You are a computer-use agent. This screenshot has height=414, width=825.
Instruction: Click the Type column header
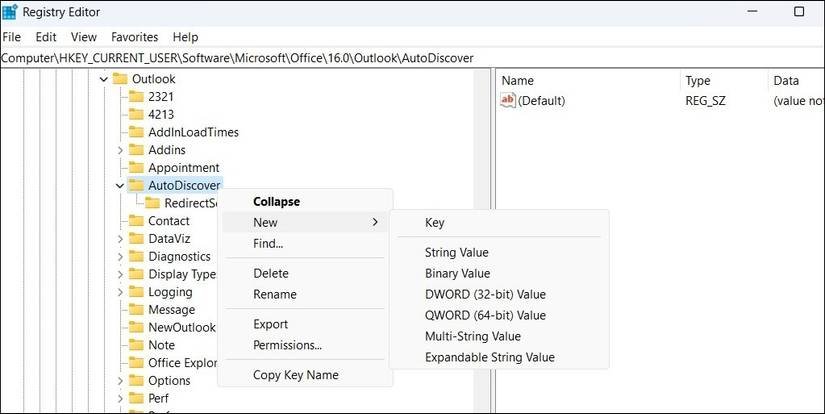(697, 80)
